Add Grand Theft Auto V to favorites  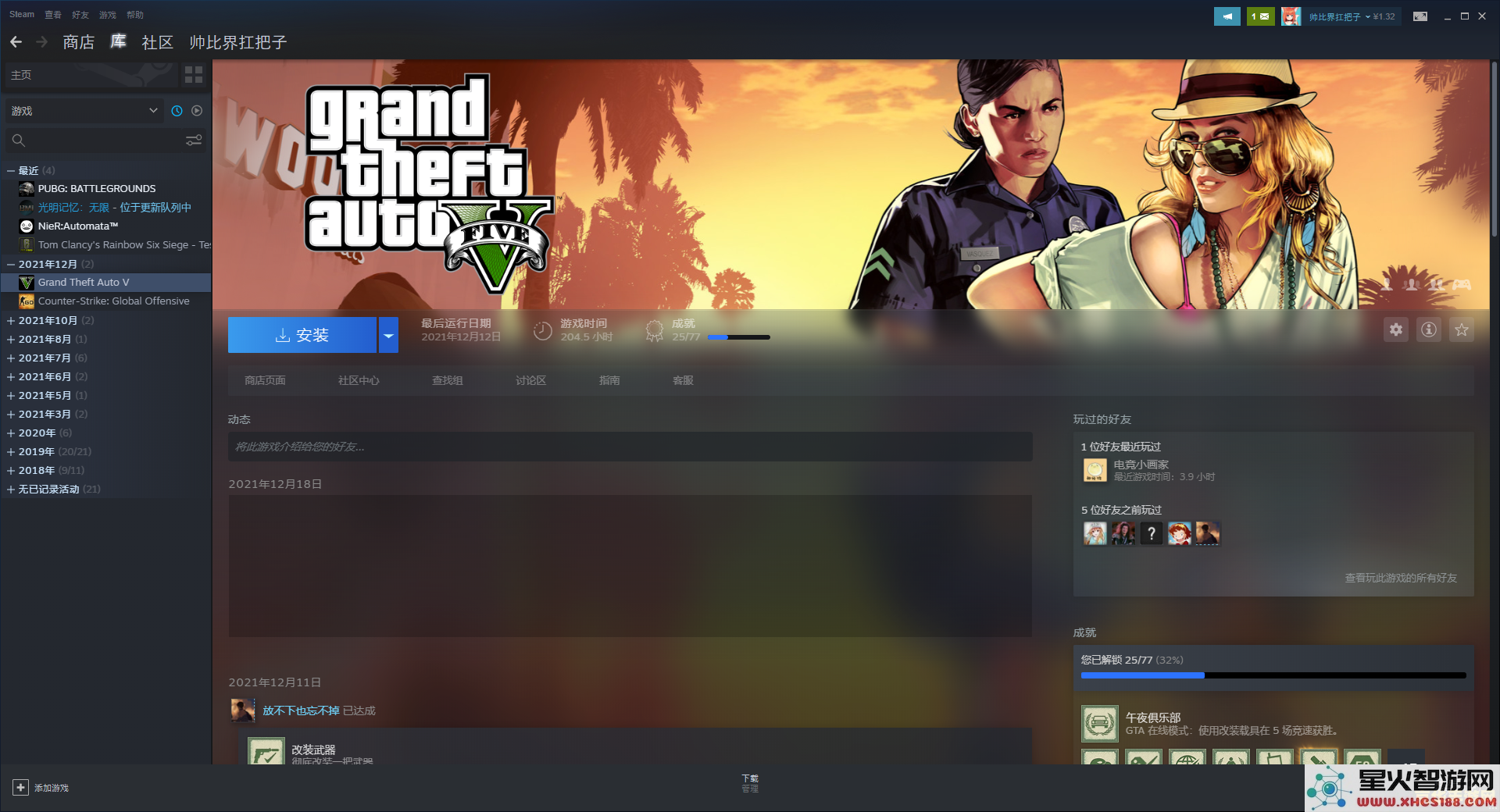click(1462, 329)
